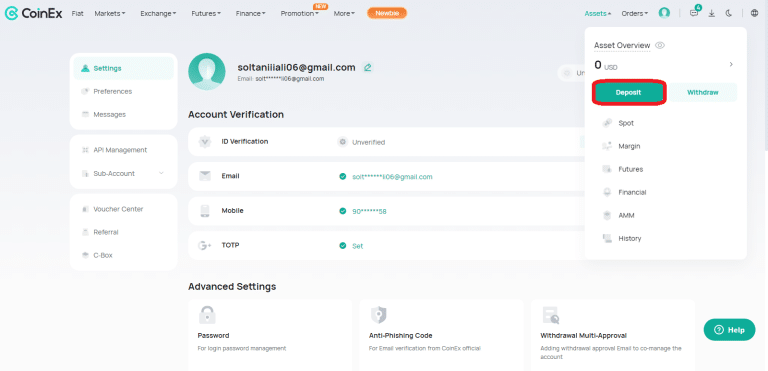
Task: Expand the Sub-Account sidebar chevron
Action: click(x=161, y=173)
